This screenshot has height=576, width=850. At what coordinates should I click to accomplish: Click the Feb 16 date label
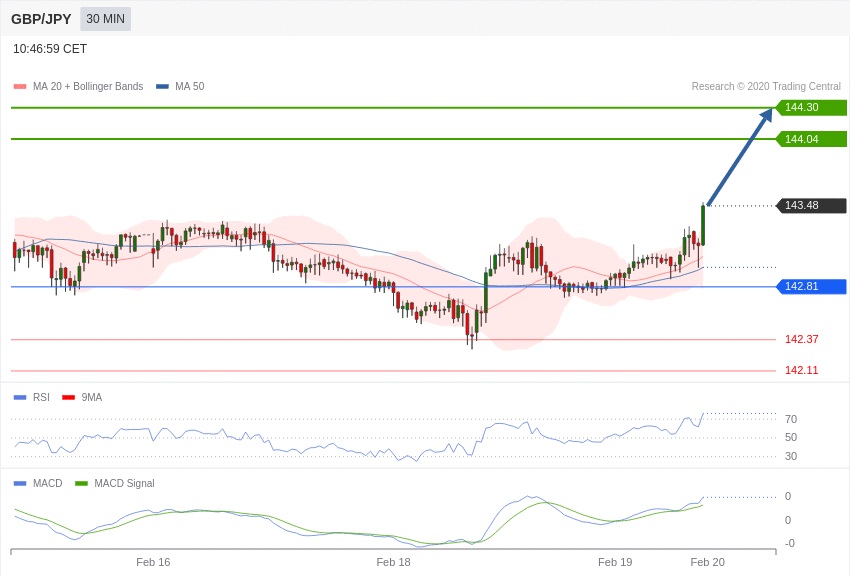tap(153, 562)
